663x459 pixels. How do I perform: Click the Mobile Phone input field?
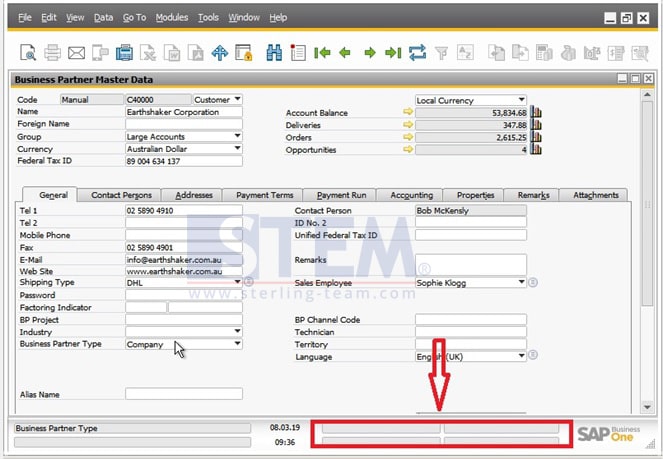click(184, 235)
